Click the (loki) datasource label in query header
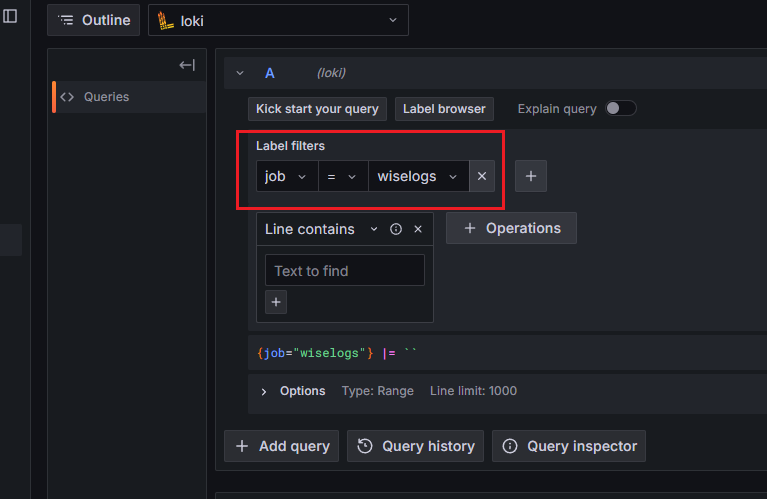 point(331,73)
